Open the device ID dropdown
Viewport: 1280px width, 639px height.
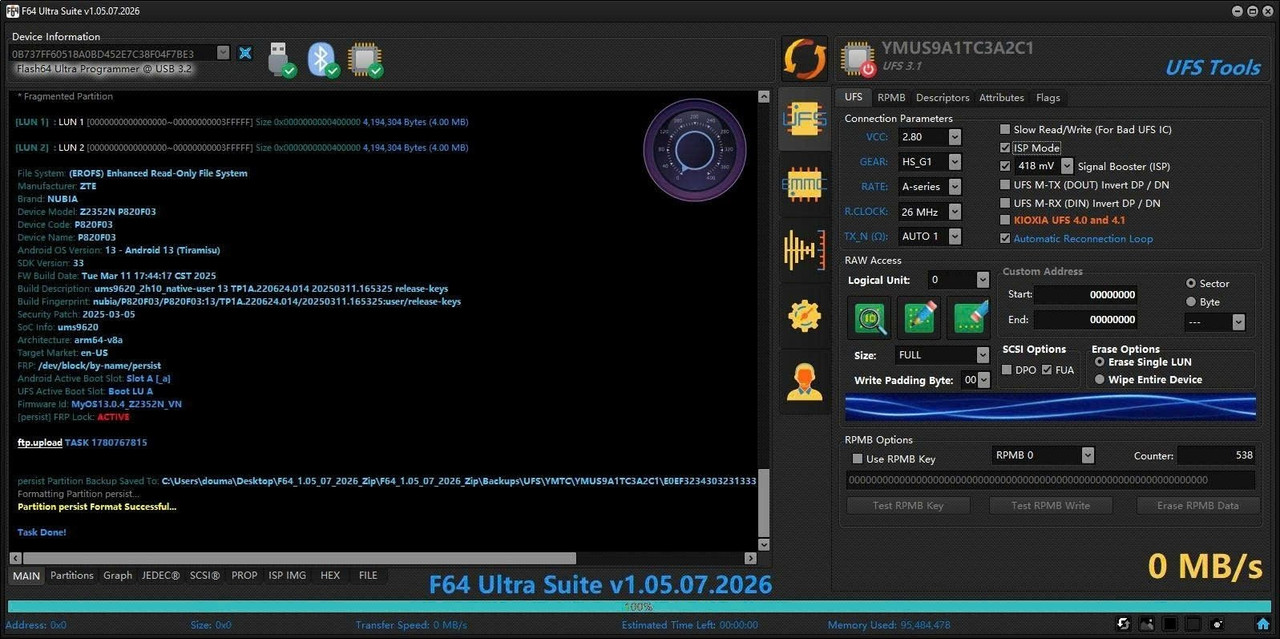point(223,53)
